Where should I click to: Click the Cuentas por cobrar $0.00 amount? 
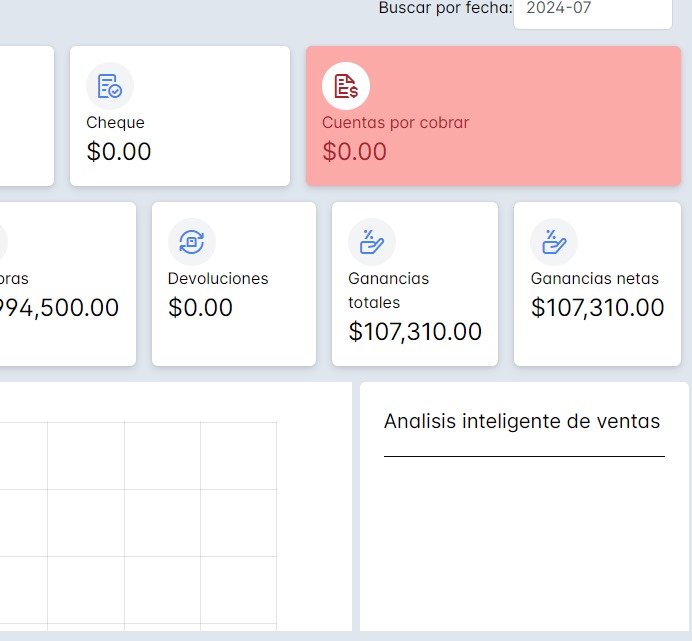click(354, 151)
